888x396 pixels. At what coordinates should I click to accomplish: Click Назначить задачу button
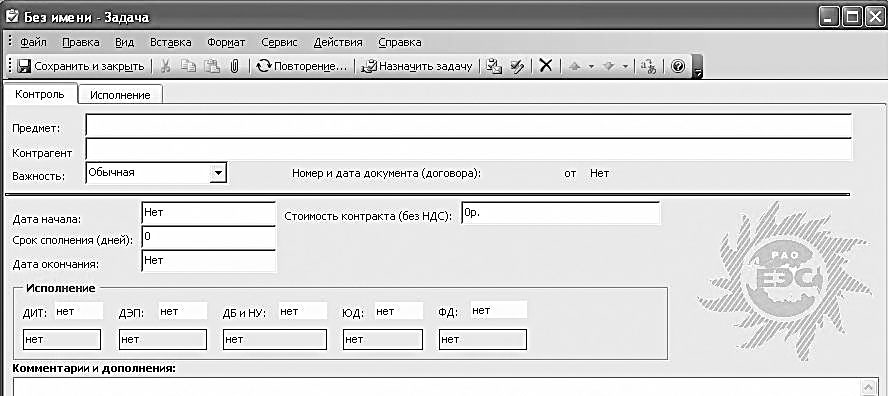click(417, 66)
